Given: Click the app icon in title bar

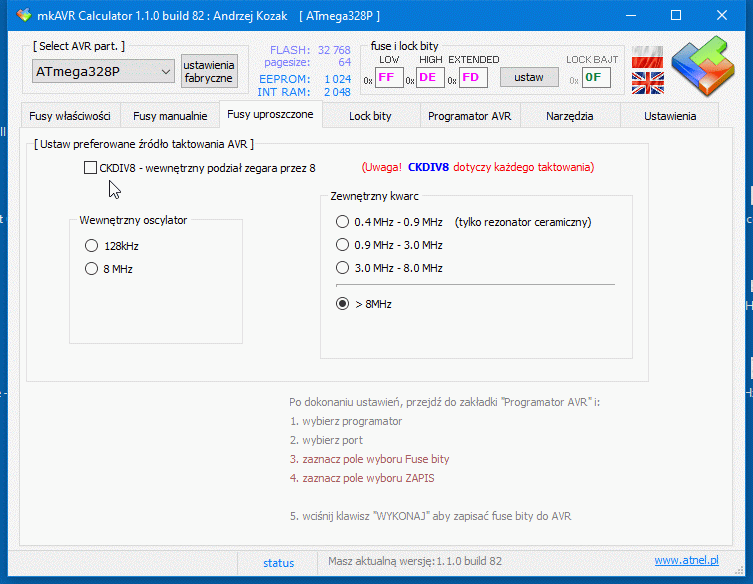Looking at the screenshot, I should (24, 16).
